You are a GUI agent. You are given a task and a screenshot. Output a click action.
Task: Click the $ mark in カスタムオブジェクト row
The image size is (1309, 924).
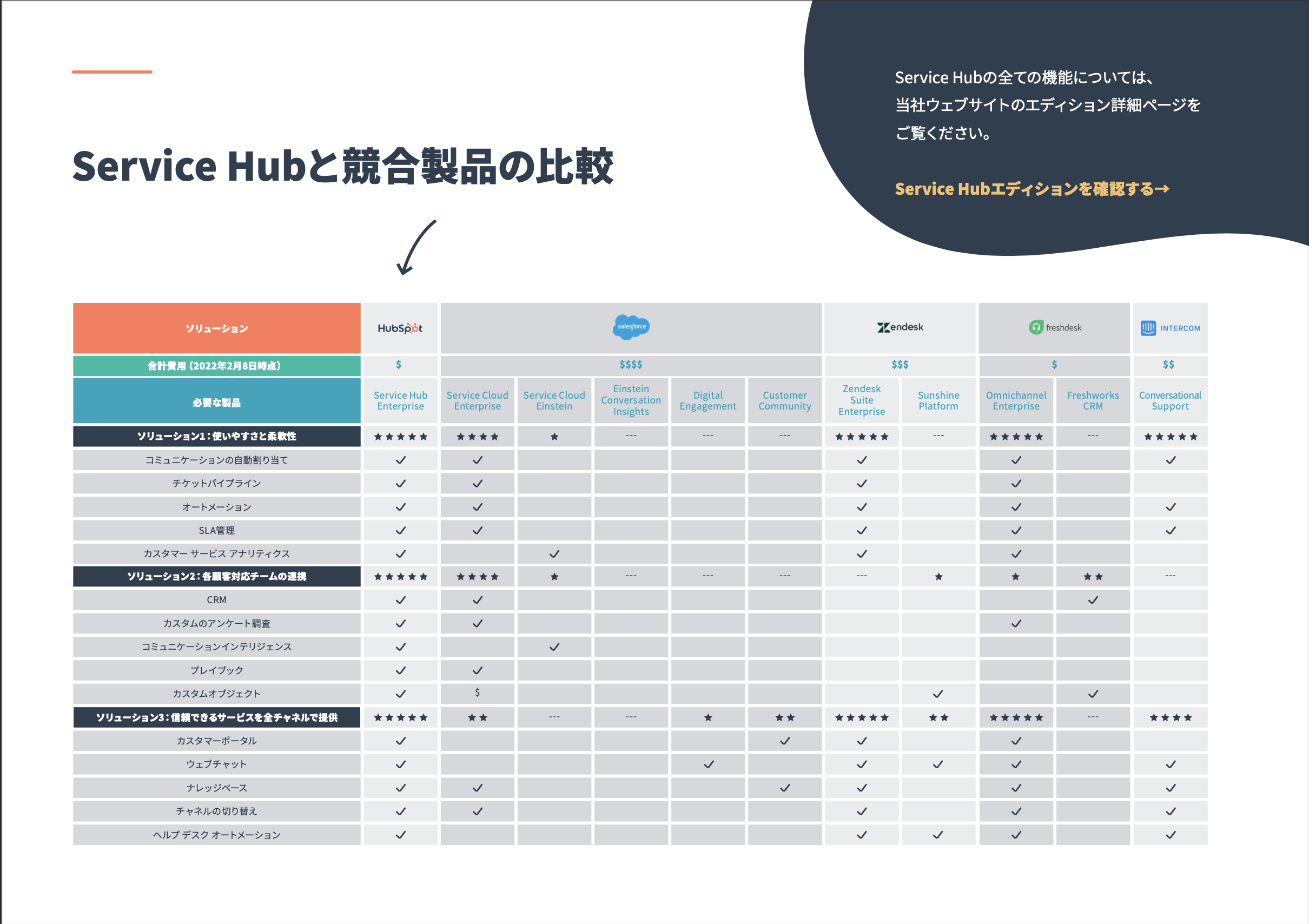[x=477, y=692]
